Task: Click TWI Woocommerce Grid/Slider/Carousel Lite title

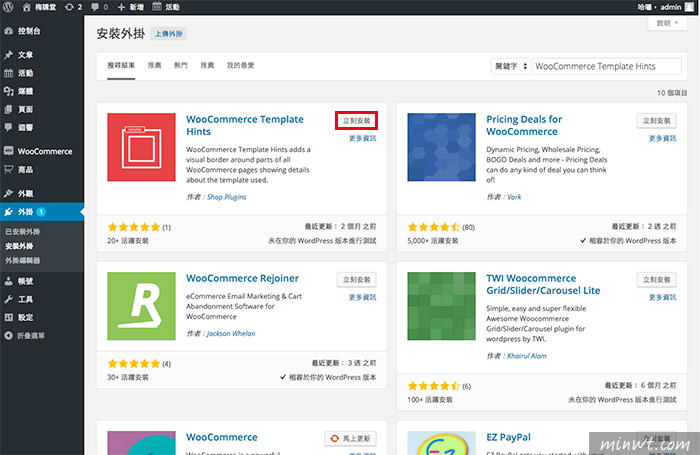Action: pyautogui.click(x=543, y=284)
